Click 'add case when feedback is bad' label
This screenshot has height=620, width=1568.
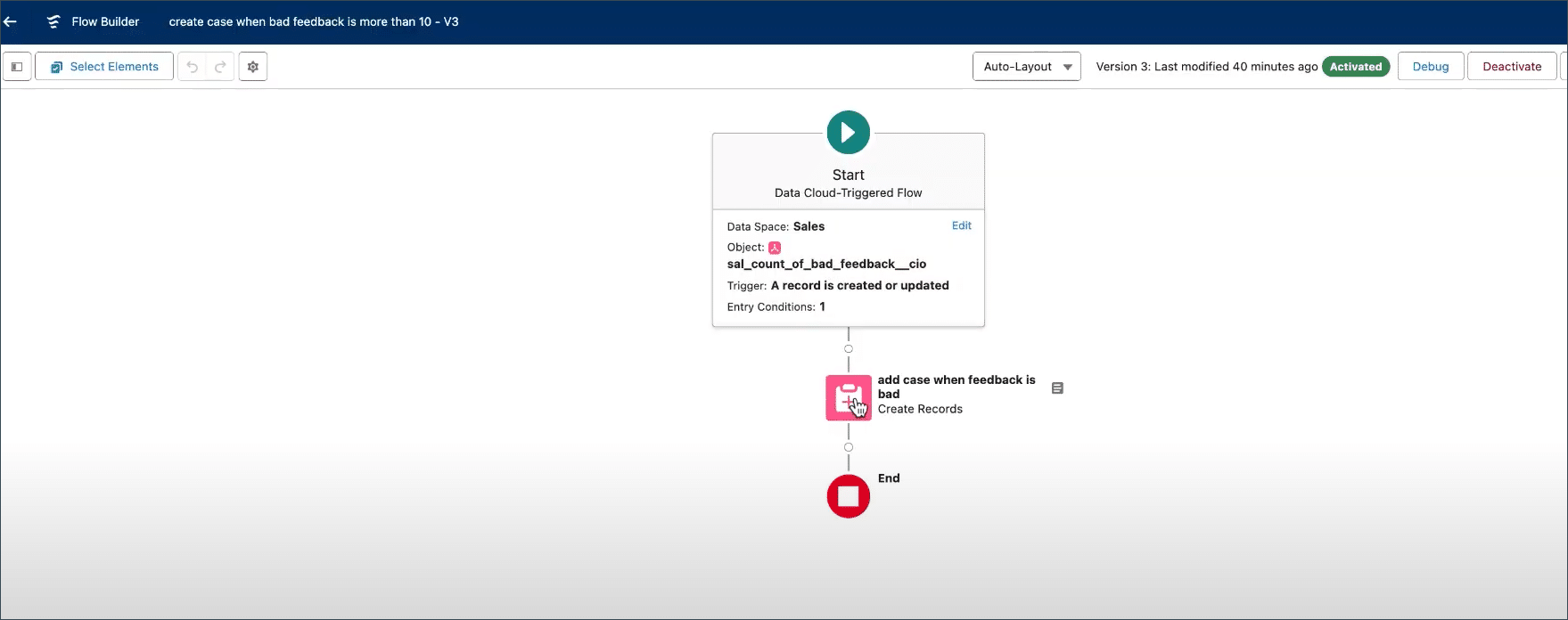pos(956,387)
